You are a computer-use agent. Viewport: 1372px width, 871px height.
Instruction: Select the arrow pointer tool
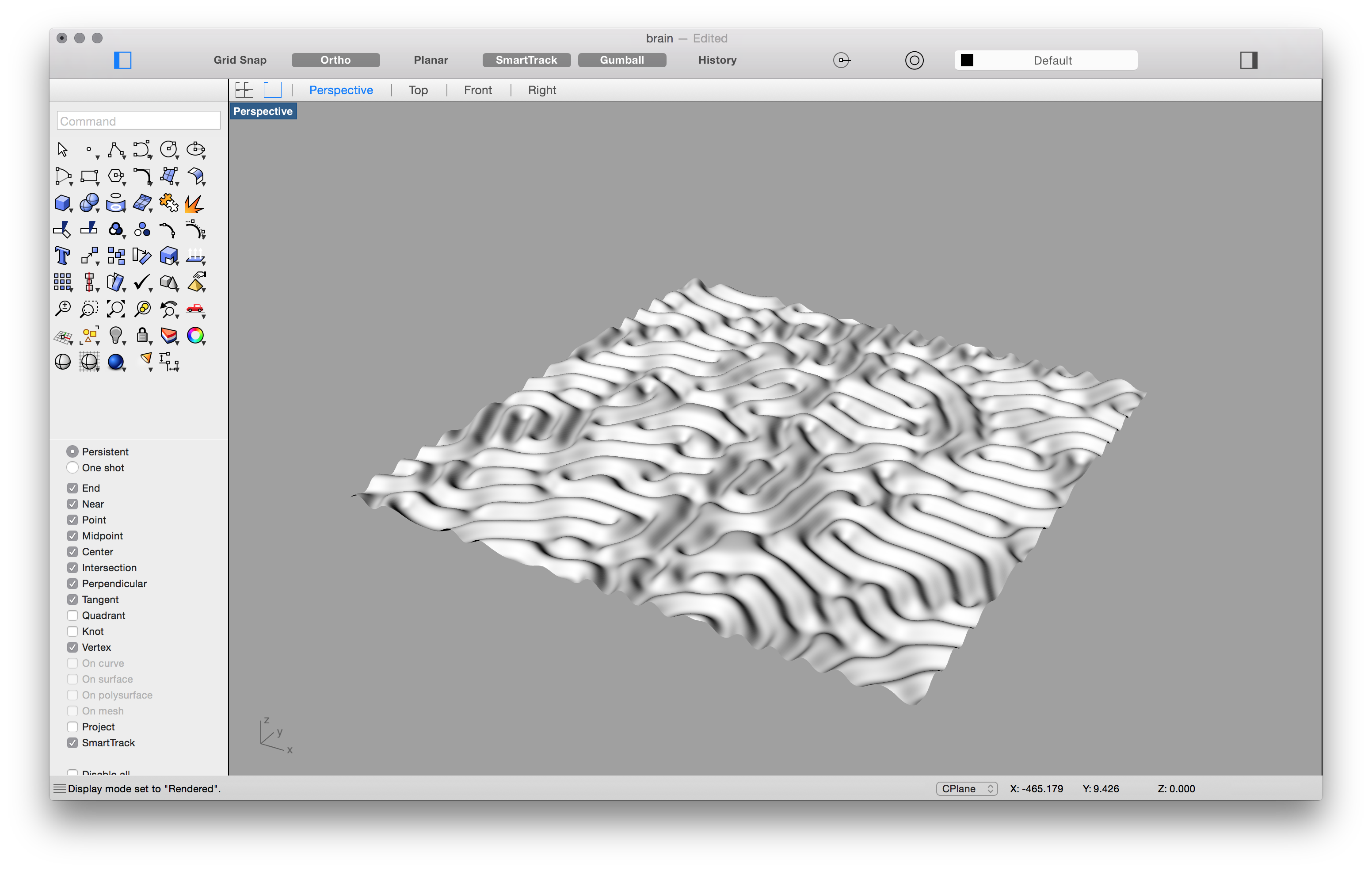(63, 149)
